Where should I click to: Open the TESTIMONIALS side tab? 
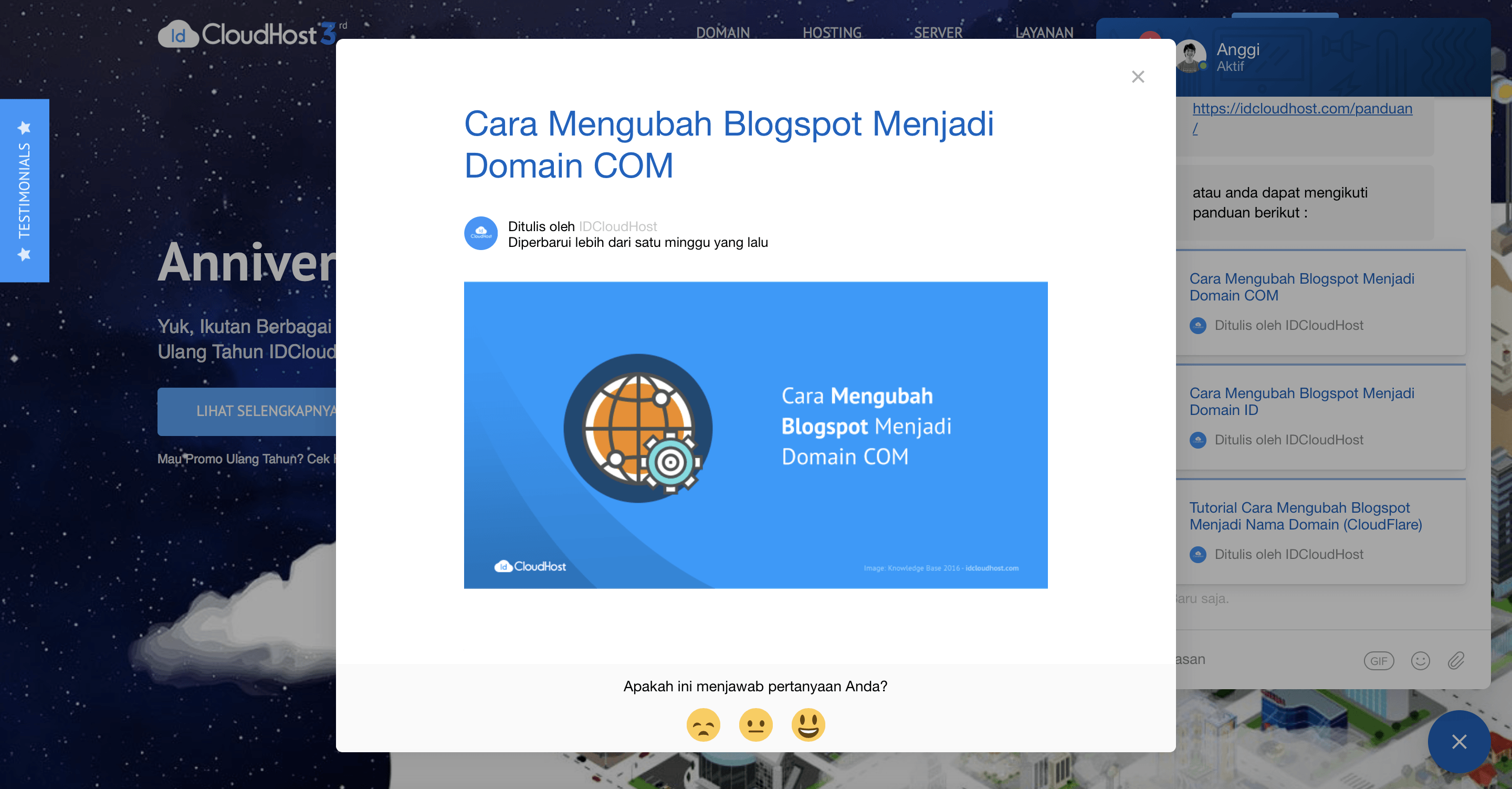tap(24, 190)
